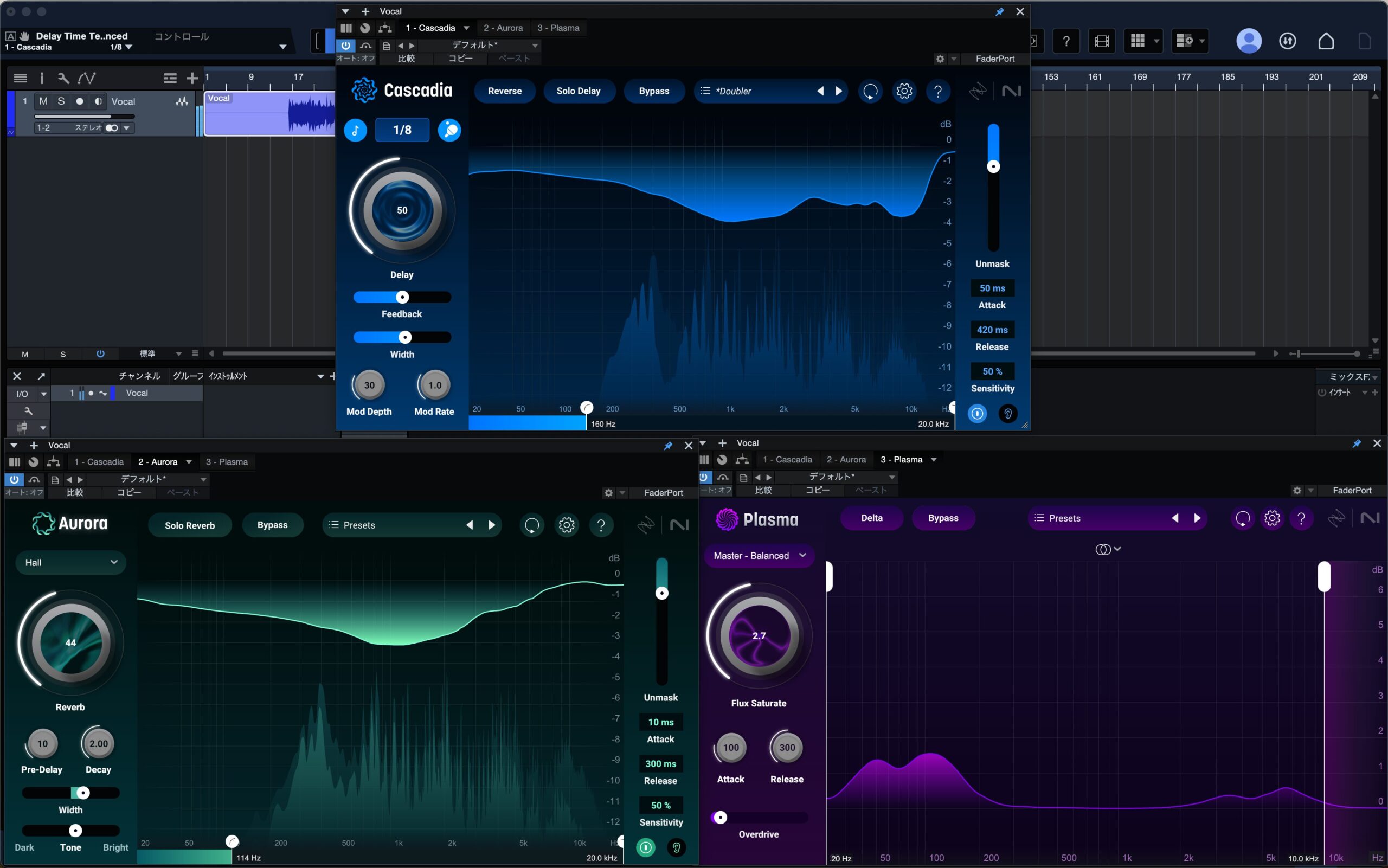Toggle monitor on Vocal track
1388x868 pixels.
(98, 101)
